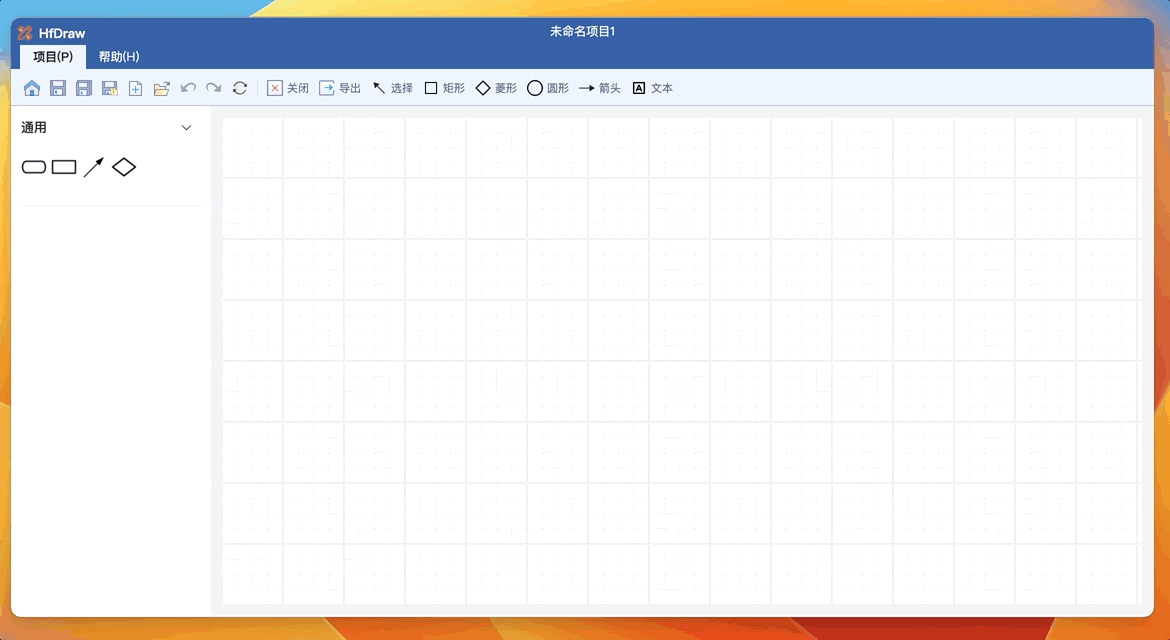Activate the Select pointer tool

(391, 88)
